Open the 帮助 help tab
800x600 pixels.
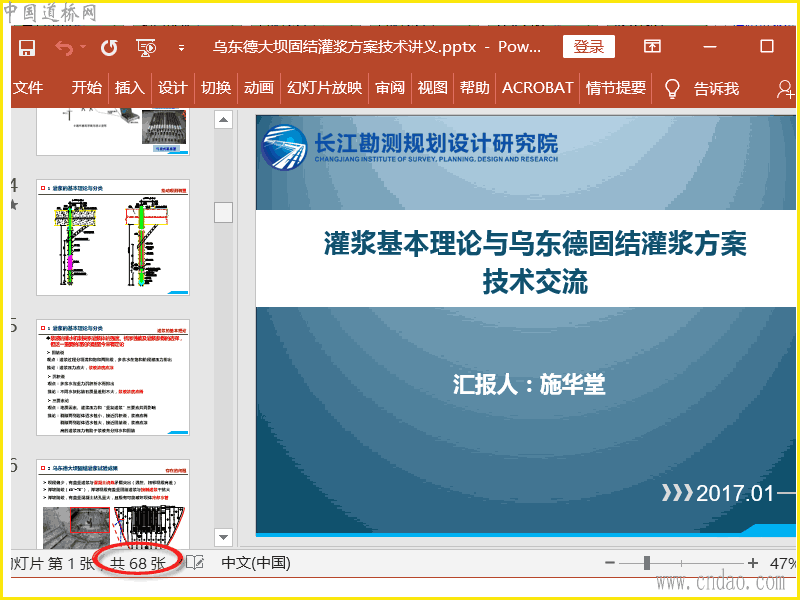point(474,88)
